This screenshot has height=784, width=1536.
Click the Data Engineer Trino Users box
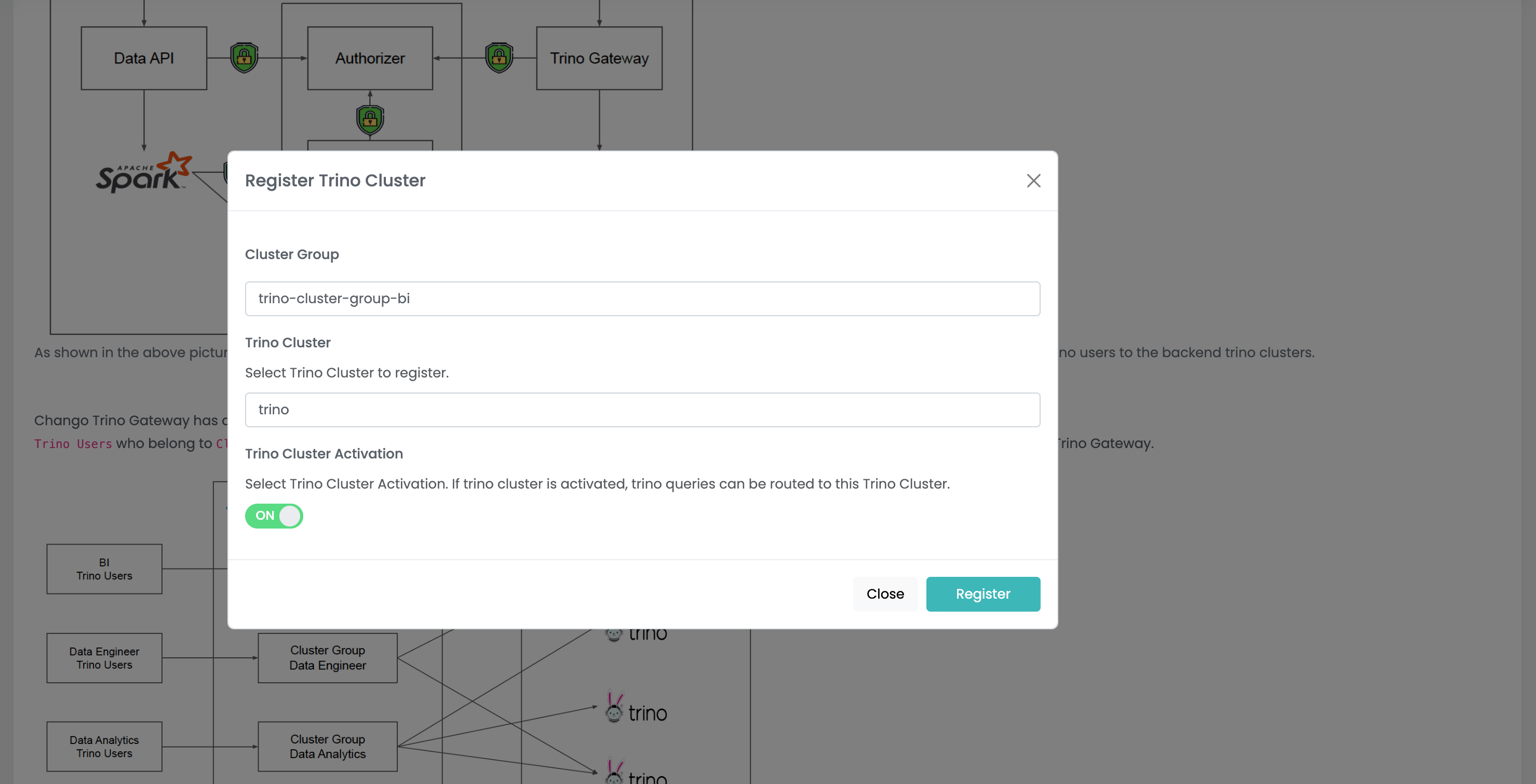pos(104,658)
